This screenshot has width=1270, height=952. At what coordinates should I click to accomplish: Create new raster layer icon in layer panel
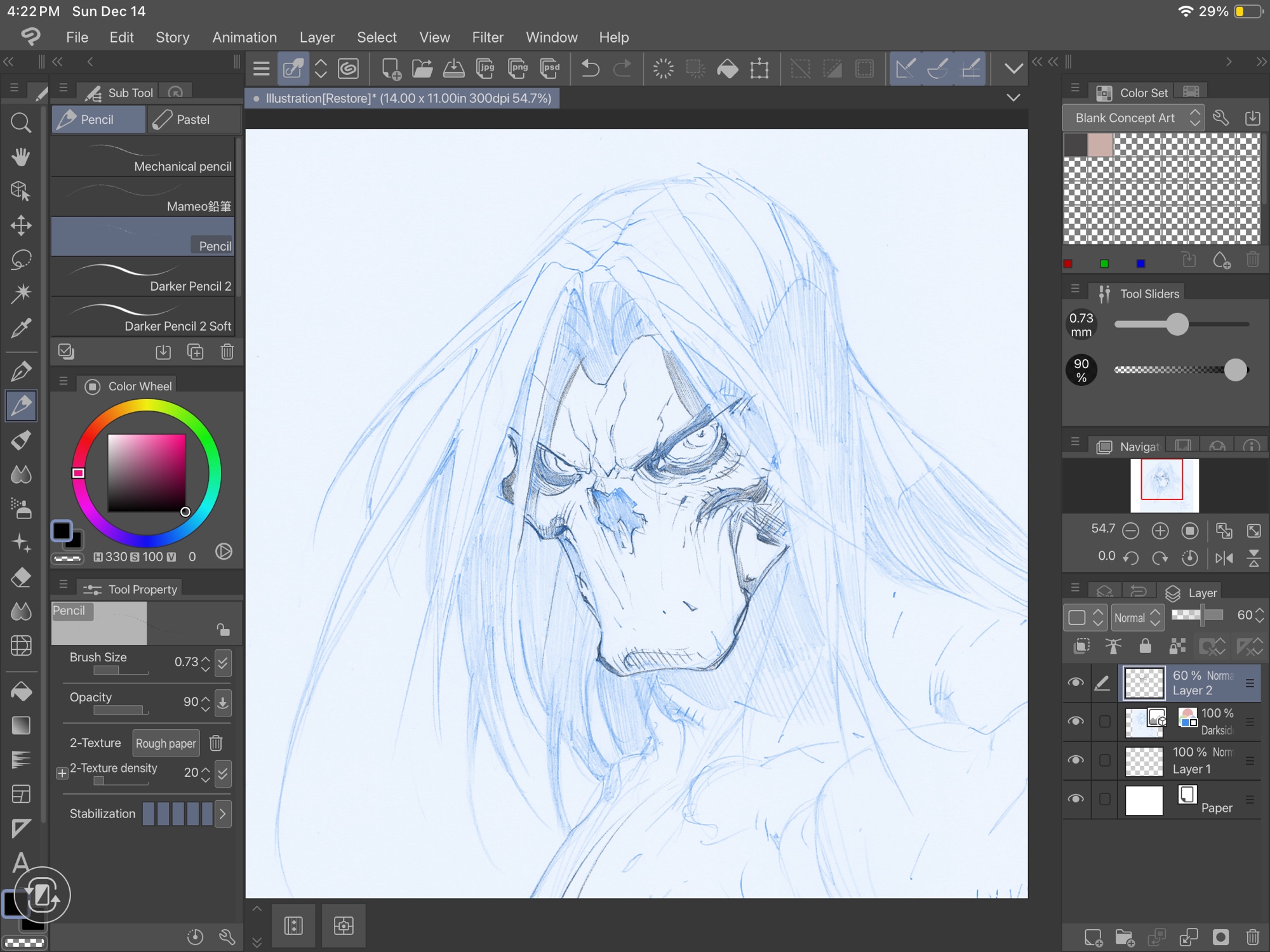click(x=1093, y=937)
